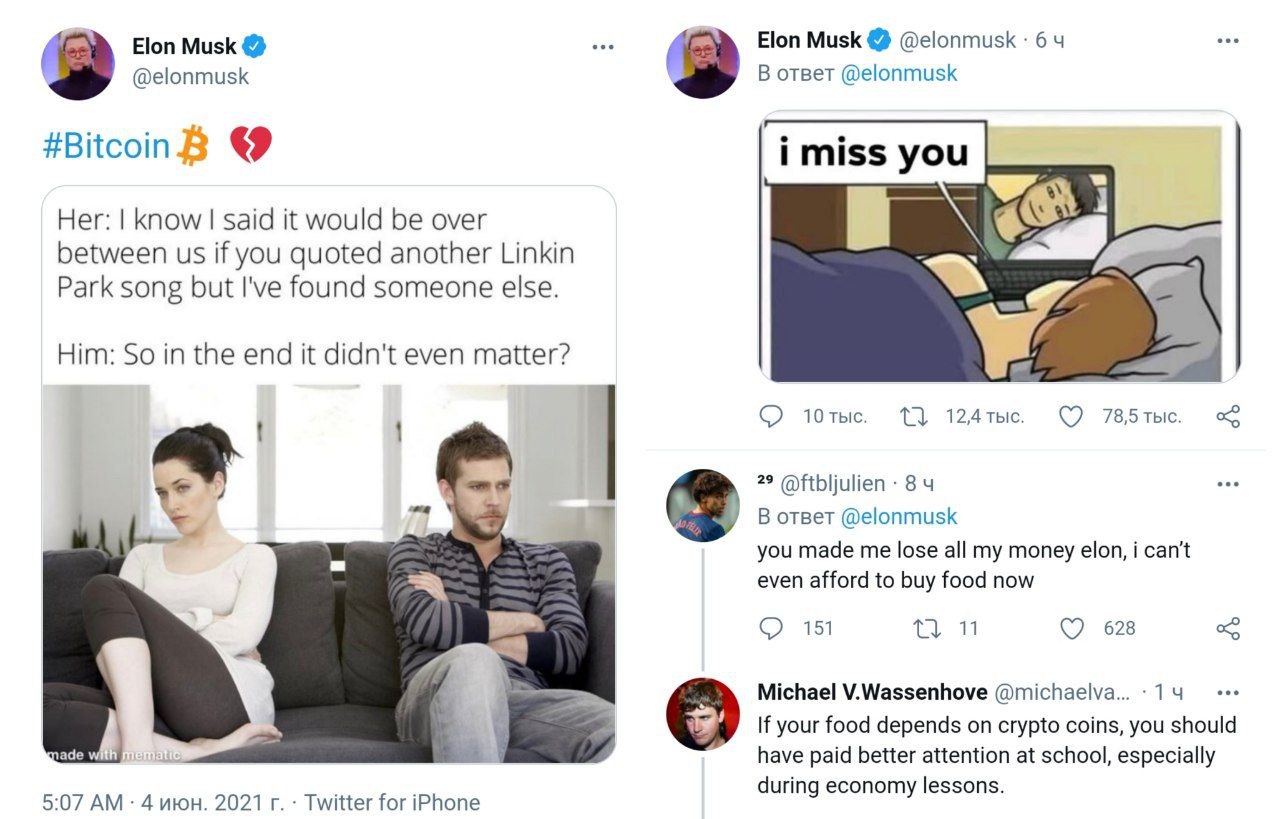This screenshot has height=819, width=1278.
Task: Retweet @ftbljulien's comment
Action: pos(926,628)
